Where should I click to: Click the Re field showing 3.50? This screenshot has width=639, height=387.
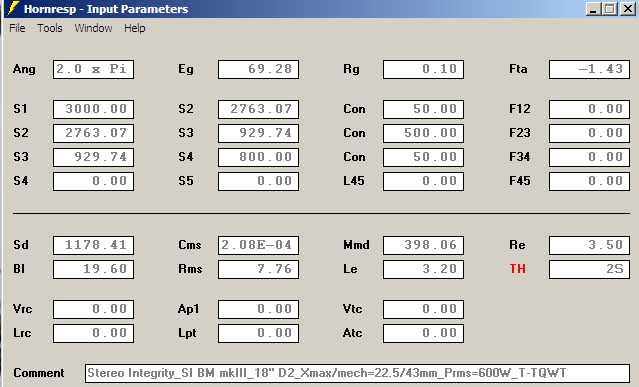pos(589,245)
